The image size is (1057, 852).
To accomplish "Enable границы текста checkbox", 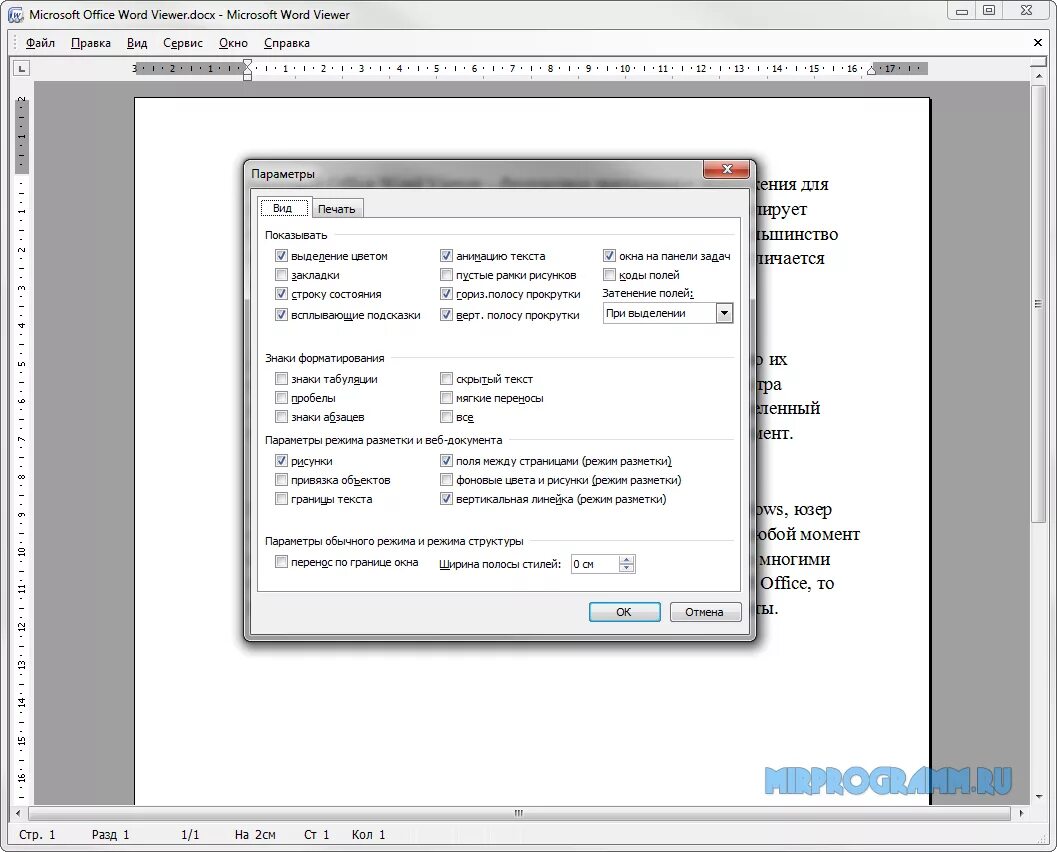I will point(281,498).
